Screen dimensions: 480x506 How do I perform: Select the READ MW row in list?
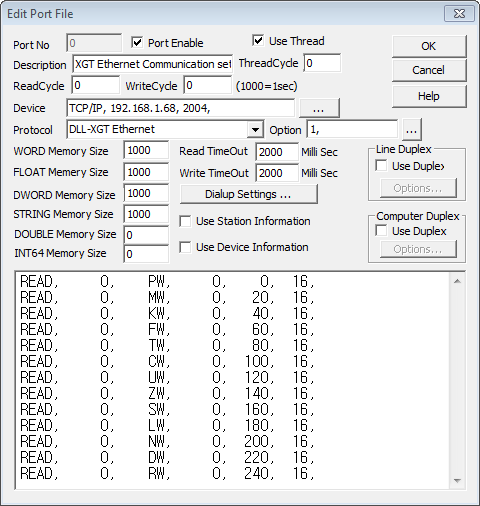pos(167,297)
